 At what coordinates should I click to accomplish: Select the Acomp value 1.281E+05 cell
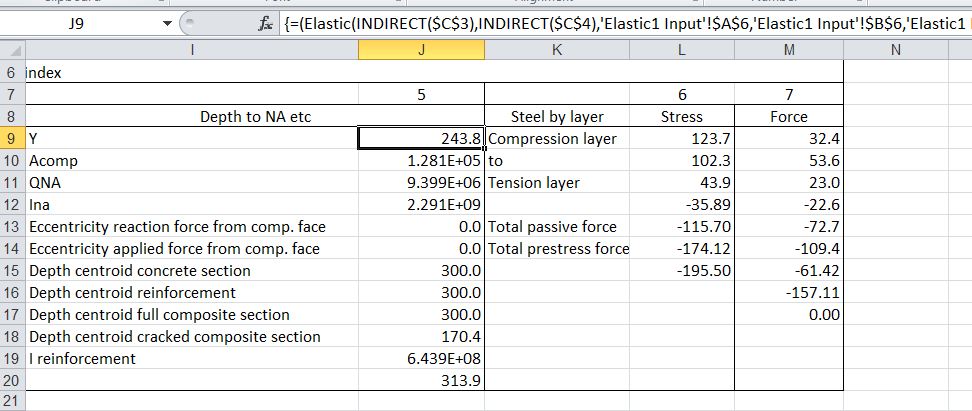pyautogui.click(x=421, y=160)
